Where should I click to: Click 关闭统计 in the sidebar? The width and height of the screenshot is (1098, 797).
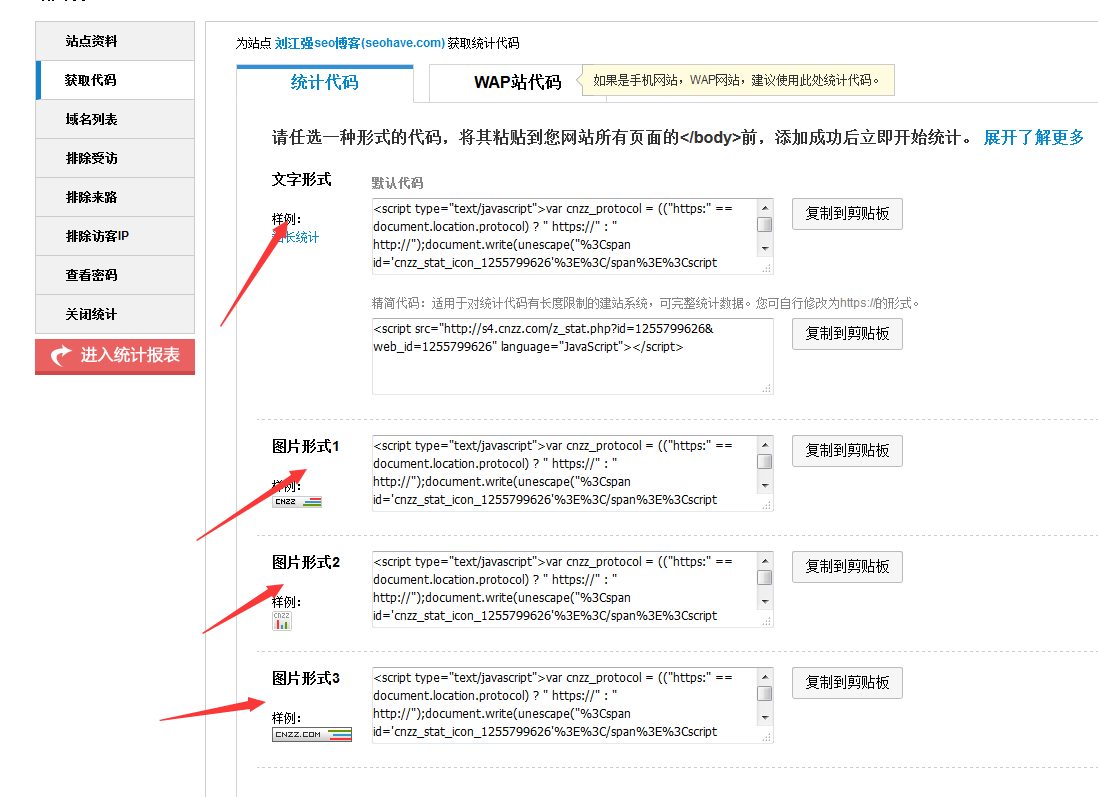[x=115, y=314]
